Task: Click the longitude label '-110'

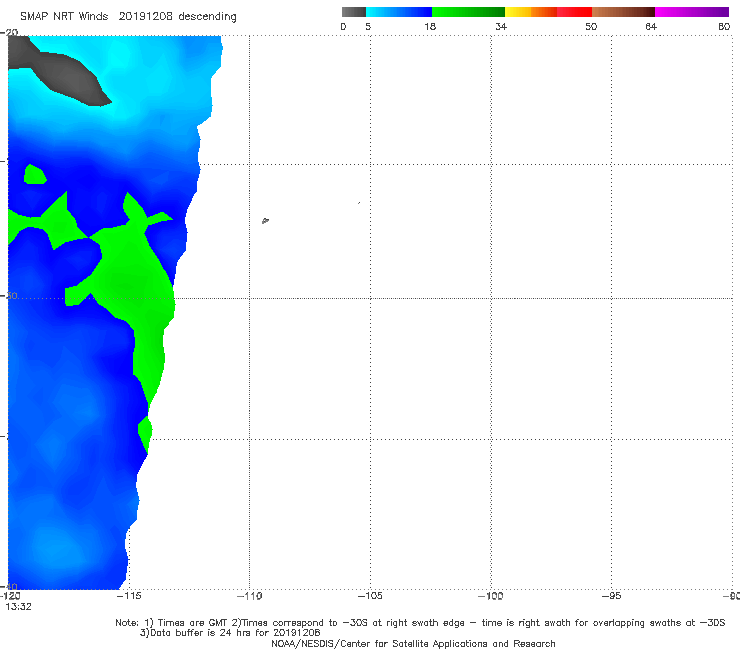Action: pyautogui.click(x=249, y=596)
